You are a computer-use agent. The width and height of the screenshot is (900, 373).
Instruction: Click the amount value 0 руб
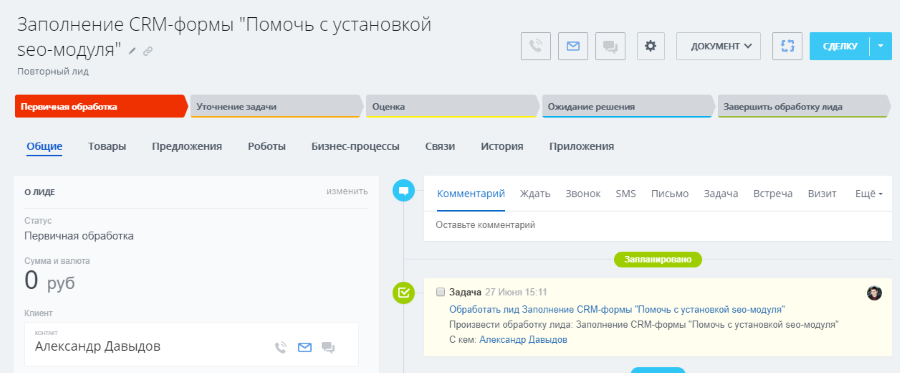pos(49,281)
